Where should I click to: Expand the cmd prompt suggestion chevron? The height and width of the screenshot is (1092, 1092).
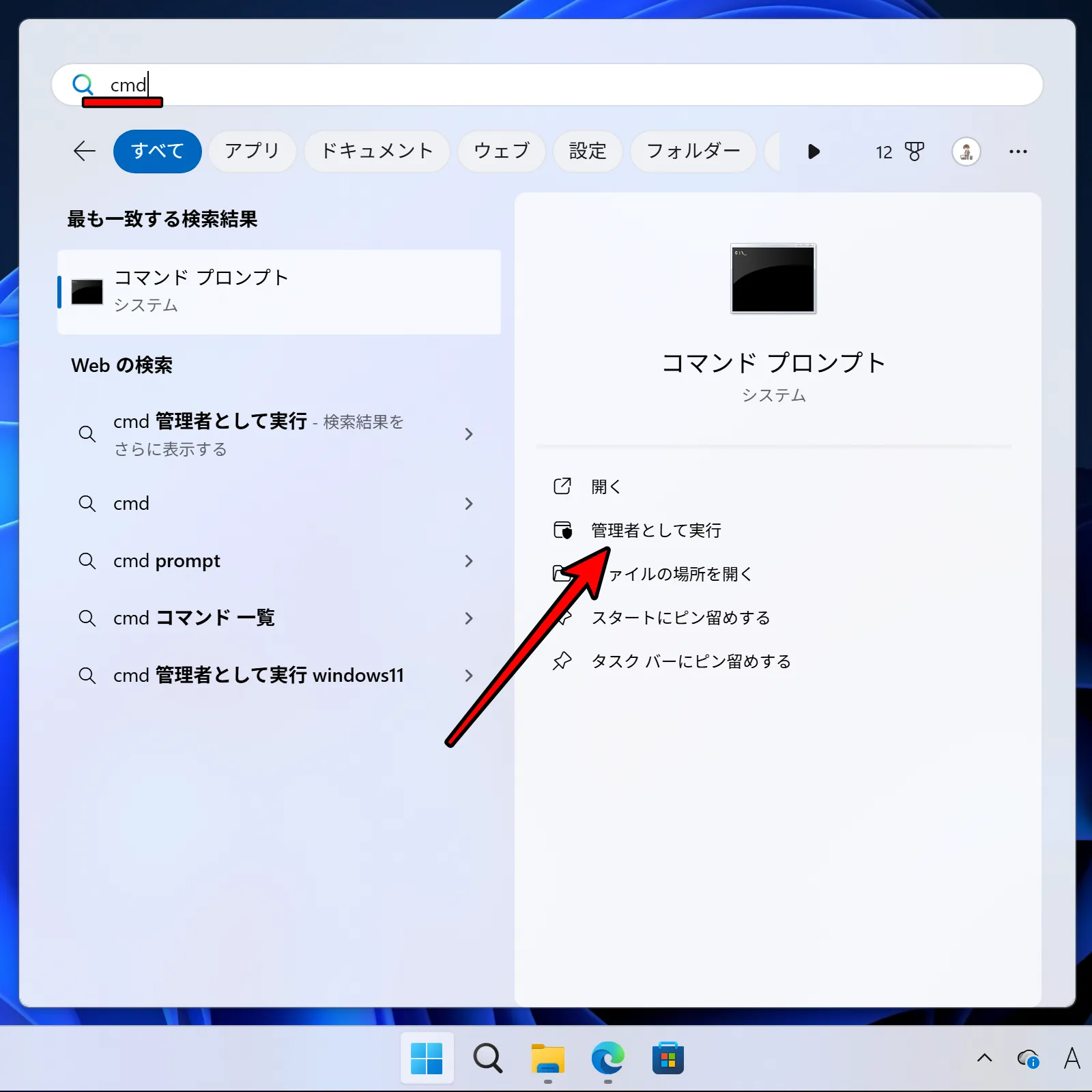[x=469, y=561]
